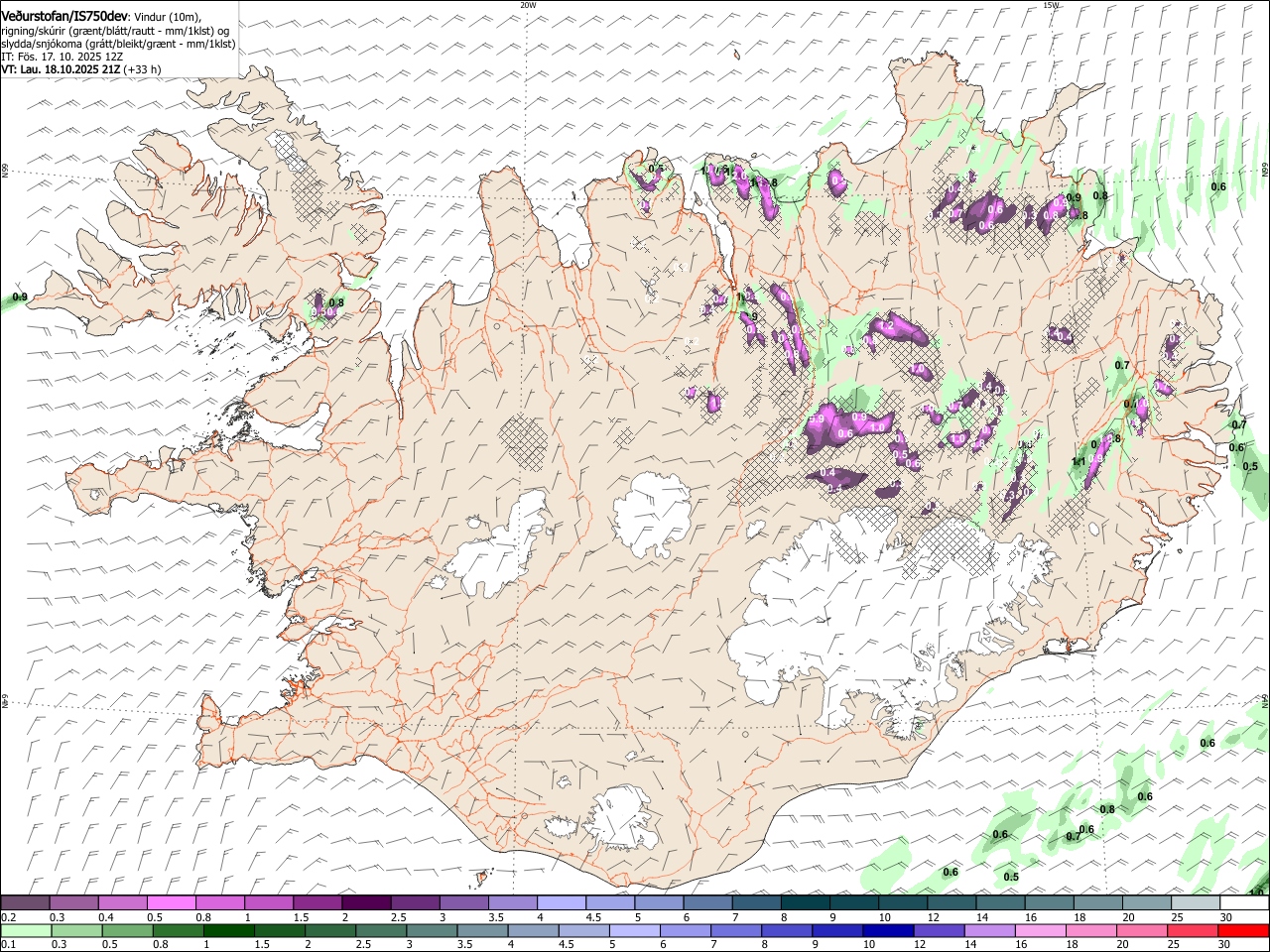
Task: Select the light purple 14 rain-scale swatch
Action: [x=990, y=930]
